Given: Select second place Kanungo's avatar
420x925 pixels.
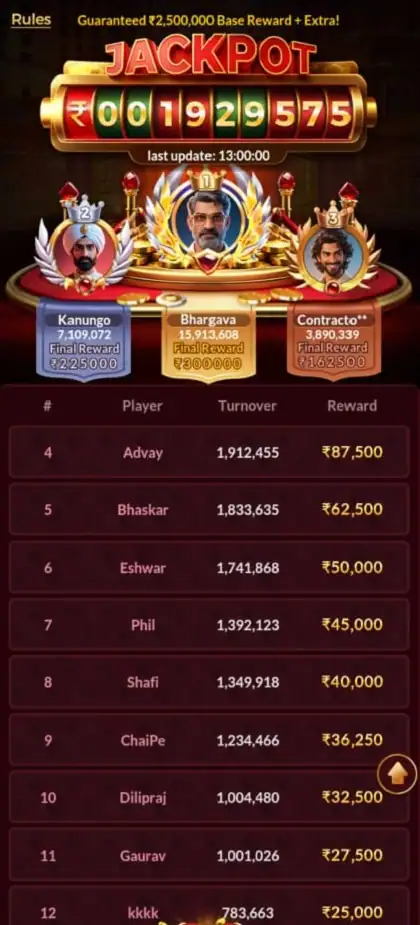Looking at the screenshot, I should [x=84, y=250].
